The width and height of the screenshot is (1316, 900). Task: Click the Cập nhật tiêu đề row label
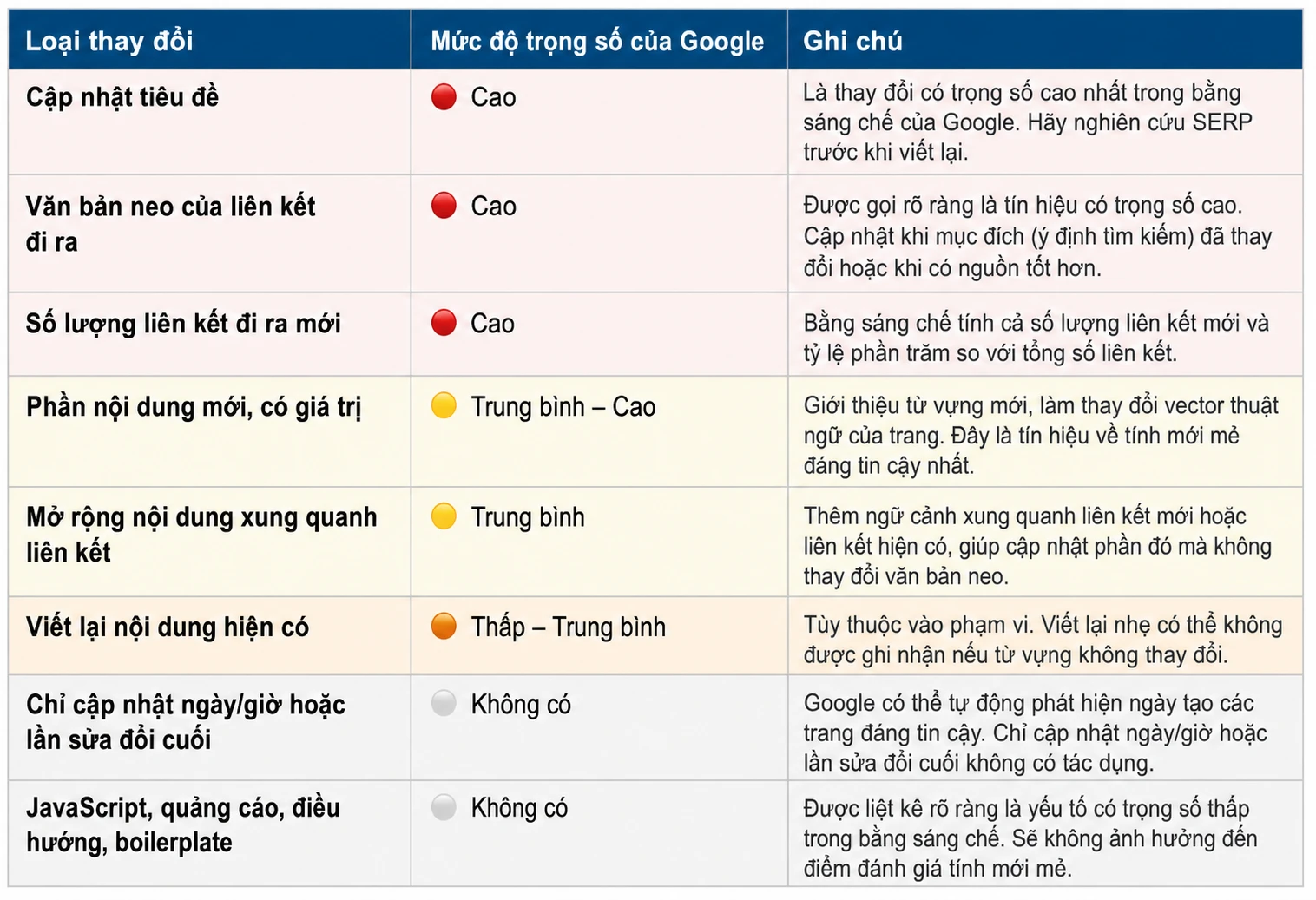click(122, 97)
